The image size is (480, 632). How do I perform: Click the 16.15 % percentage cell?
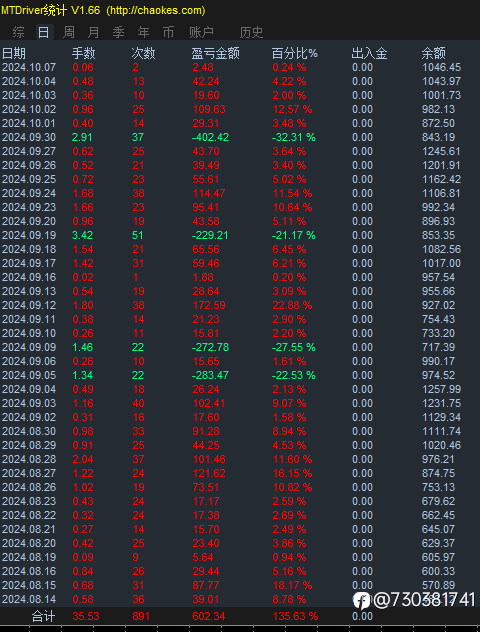tap(292, 473)
